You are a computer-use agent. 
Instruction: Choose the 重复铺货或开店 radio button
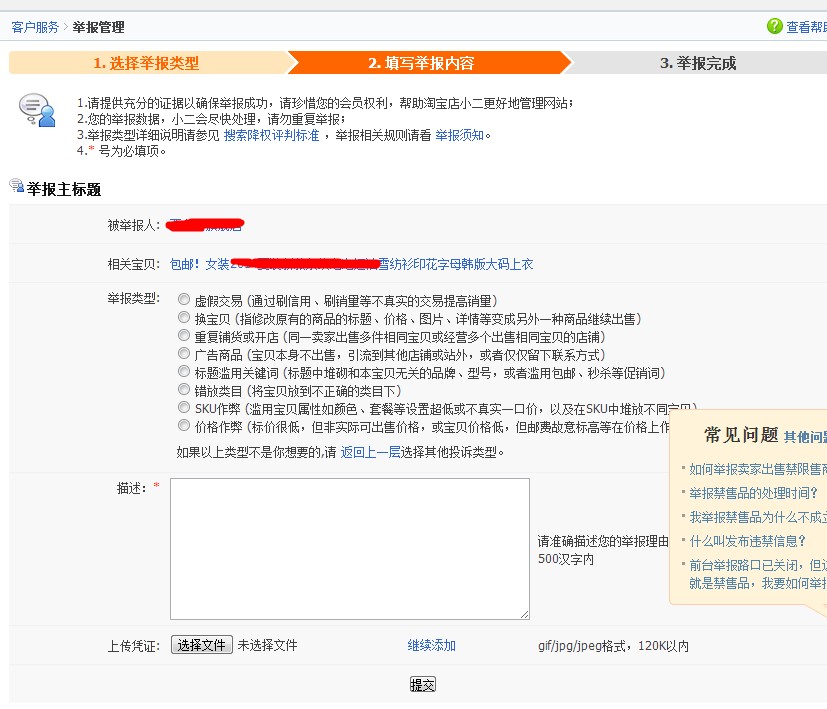click(184, 336)
